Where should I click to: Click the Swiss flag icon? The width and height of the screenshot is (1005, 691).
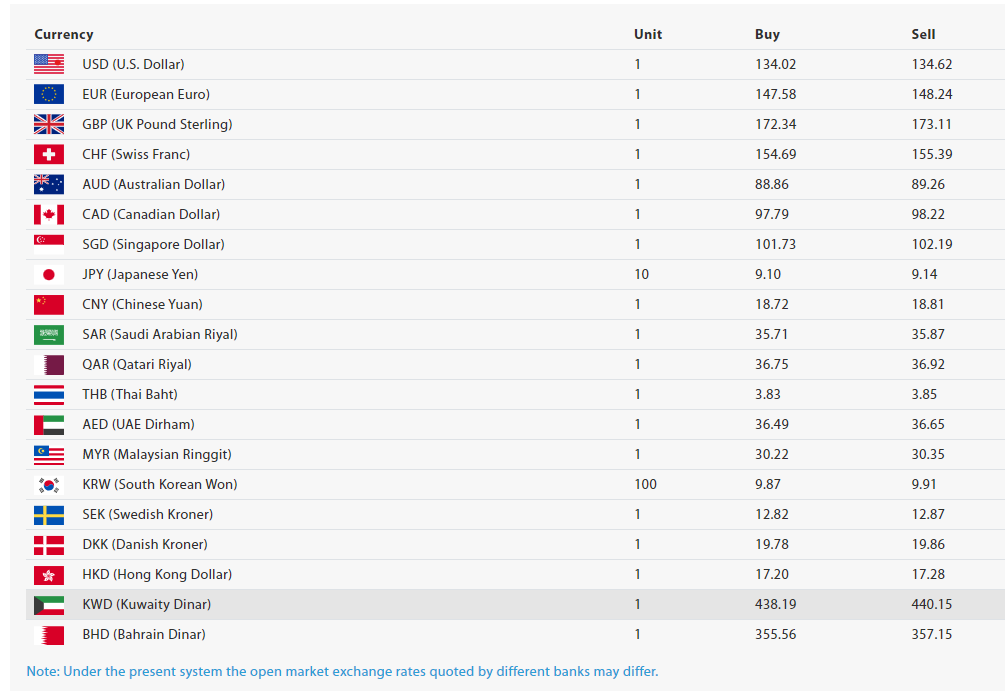pyautogui.click(x=48, y=154)
